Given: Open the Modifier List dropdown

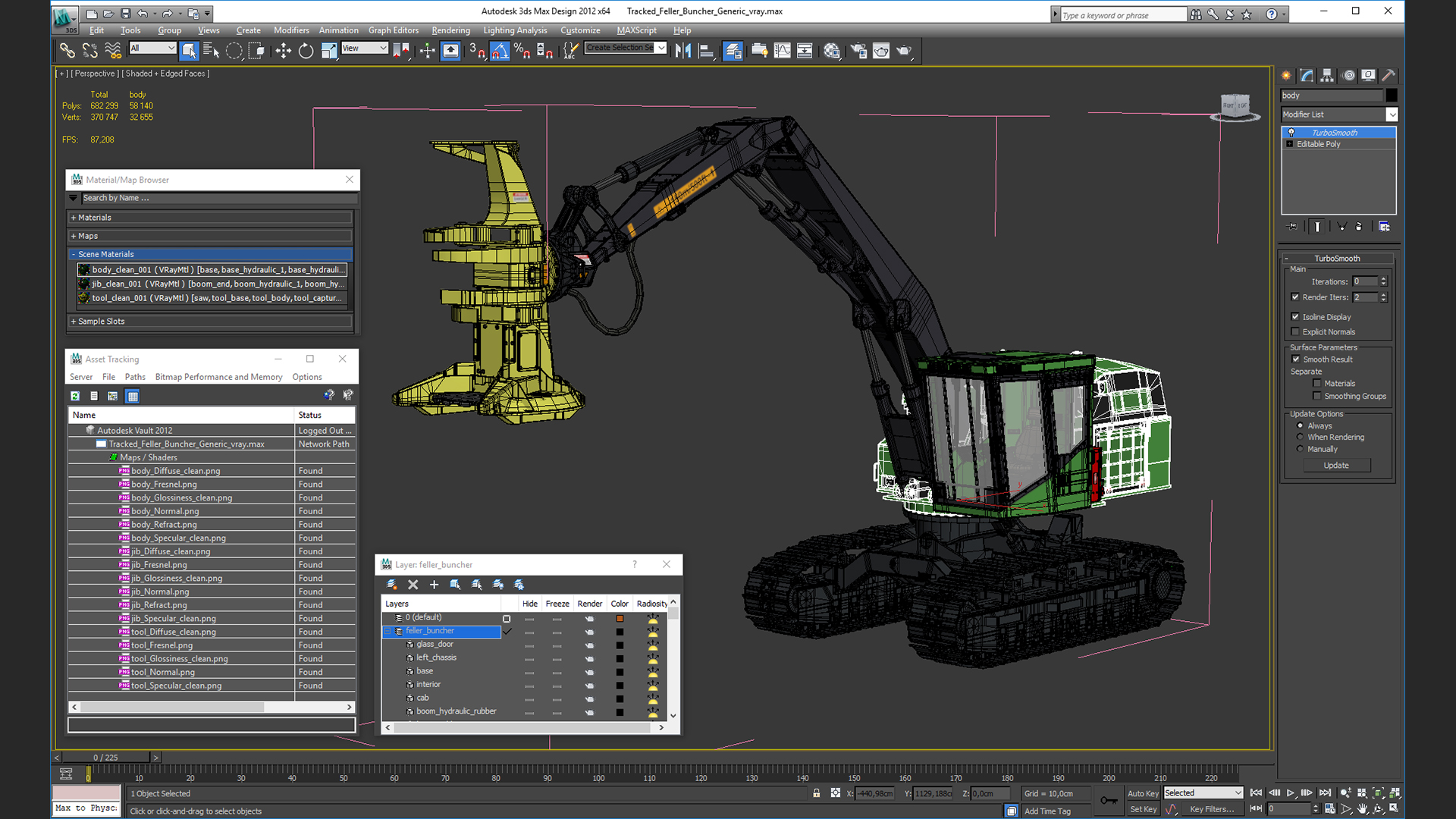Looking at the screenshot, I should (1392, 115).
